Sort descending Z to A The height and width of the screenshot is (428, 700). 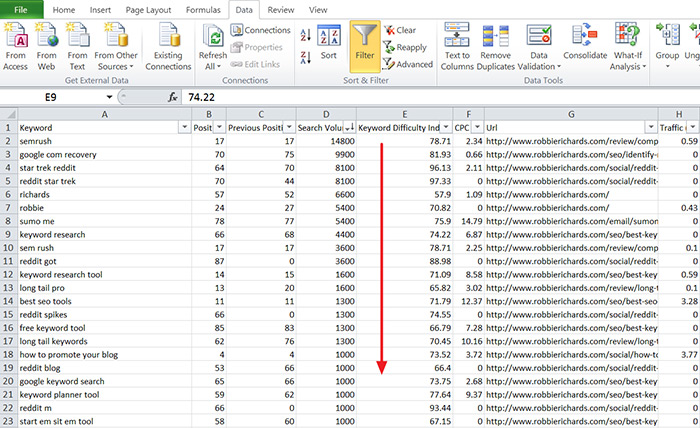point(305,58)
